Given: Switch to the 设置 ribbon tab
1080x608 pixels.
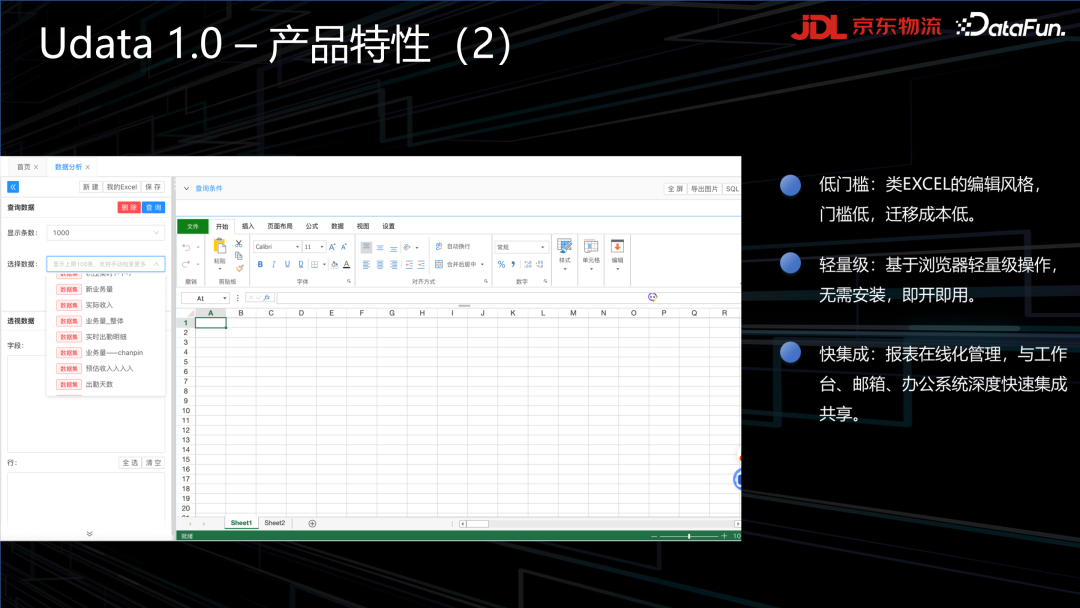Looking at the screenshot, I should coord(388,226).
